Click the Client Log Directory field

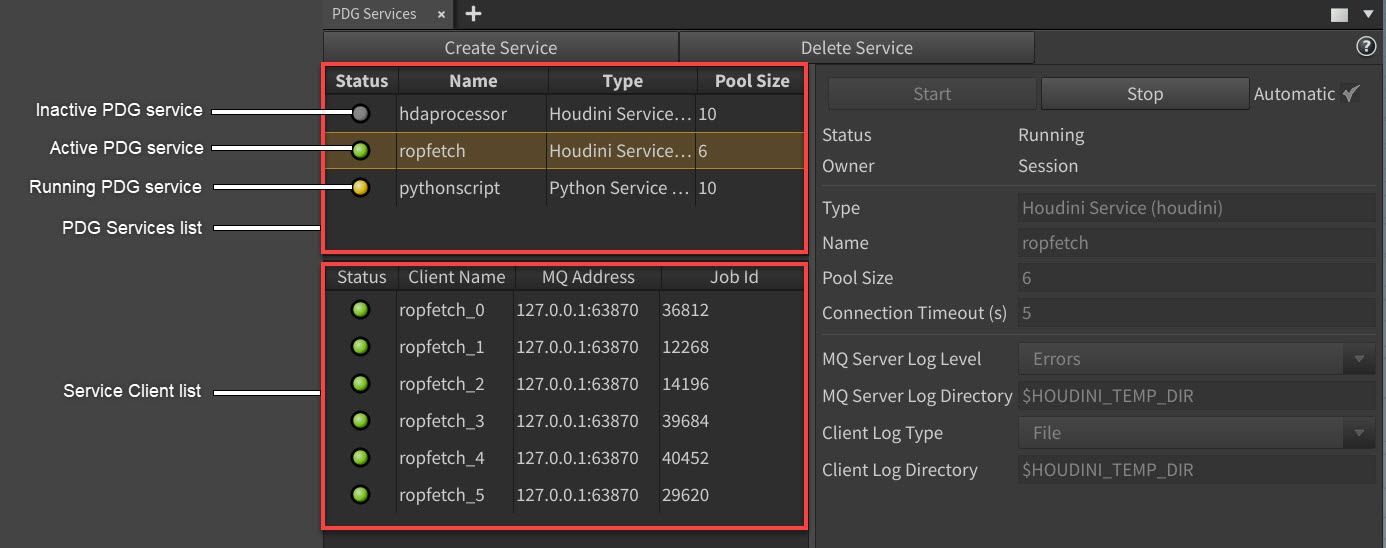pyautogui.click(x=1196, y=470)
